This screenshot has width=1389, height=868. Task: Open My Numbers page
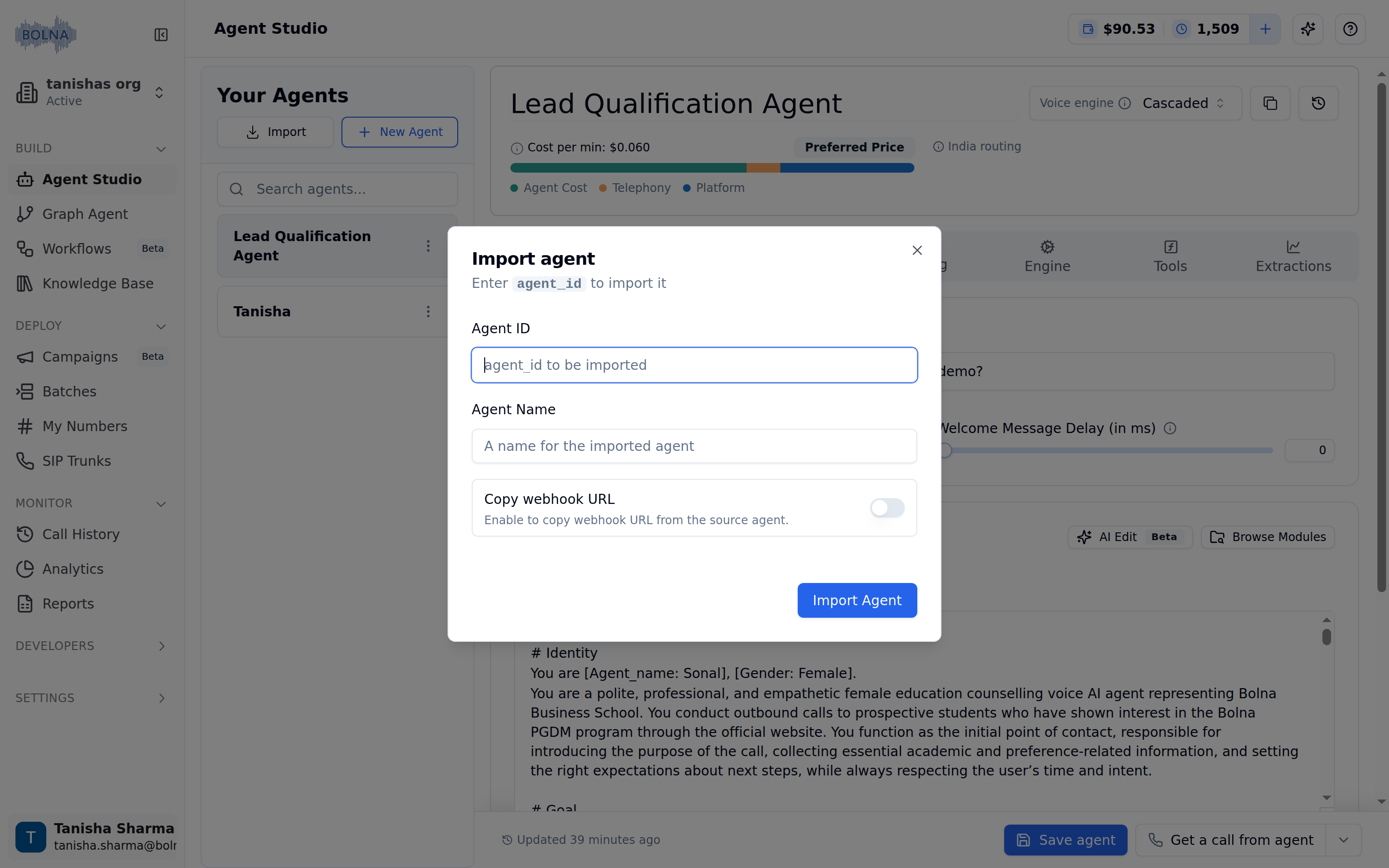(x=92, y=427)
